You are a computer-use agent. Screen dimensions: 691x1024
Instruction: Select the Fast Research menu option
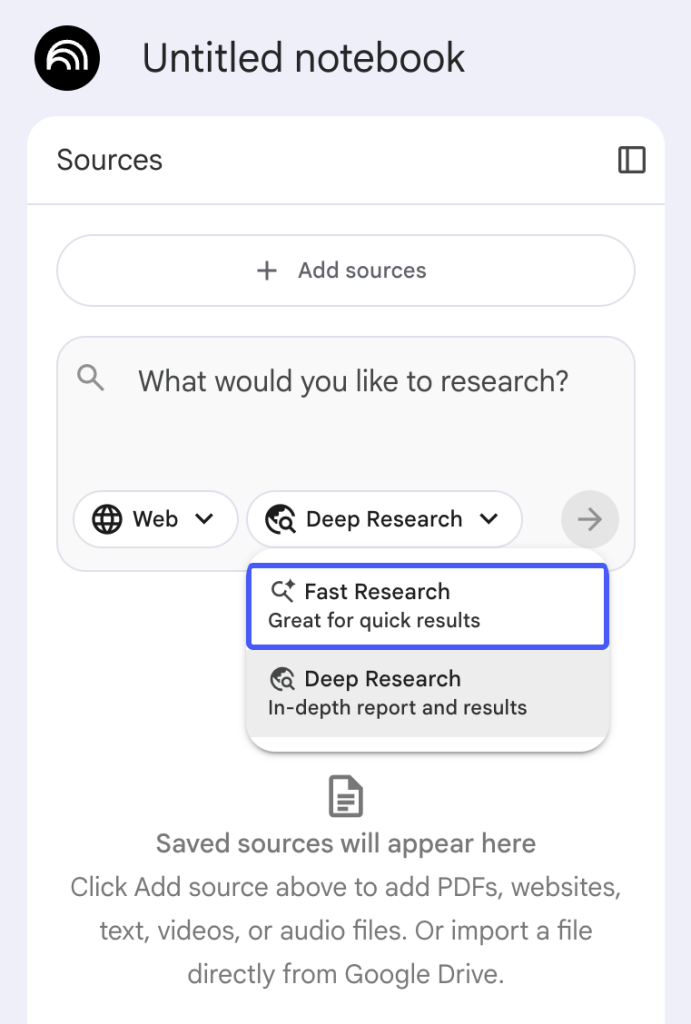pyautogui.click(x=427, y=606)
